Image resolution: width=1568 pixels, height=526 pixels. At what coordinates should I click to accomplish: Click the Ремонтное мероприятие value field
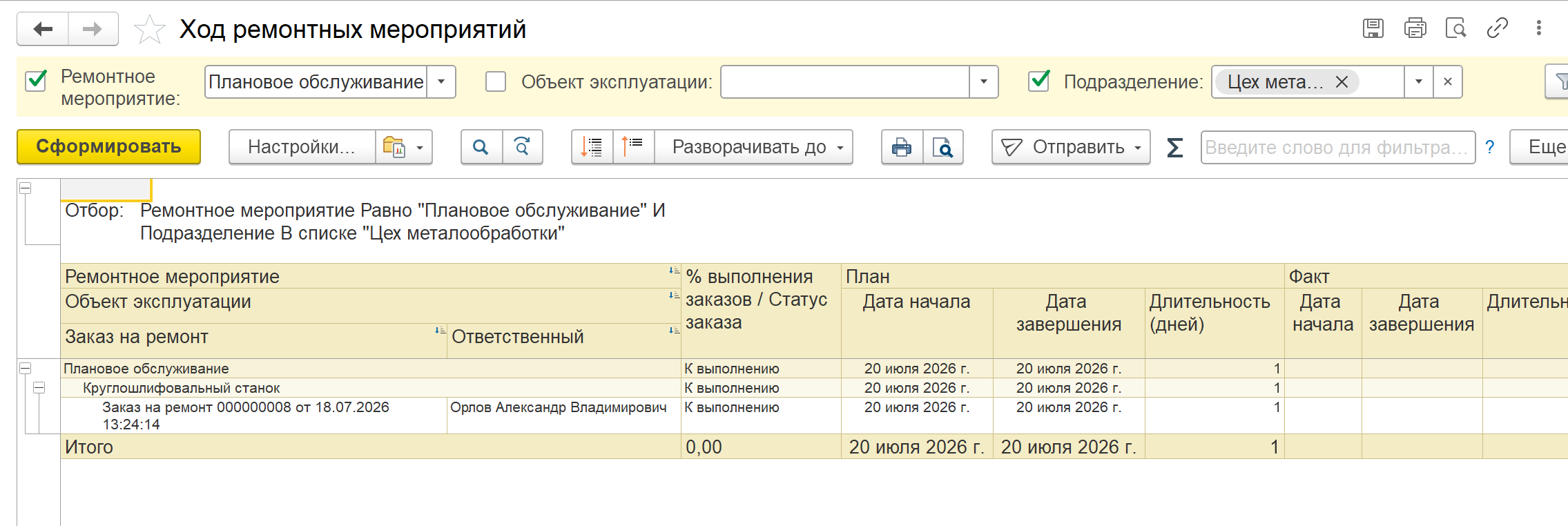click(x=316, y=82)
